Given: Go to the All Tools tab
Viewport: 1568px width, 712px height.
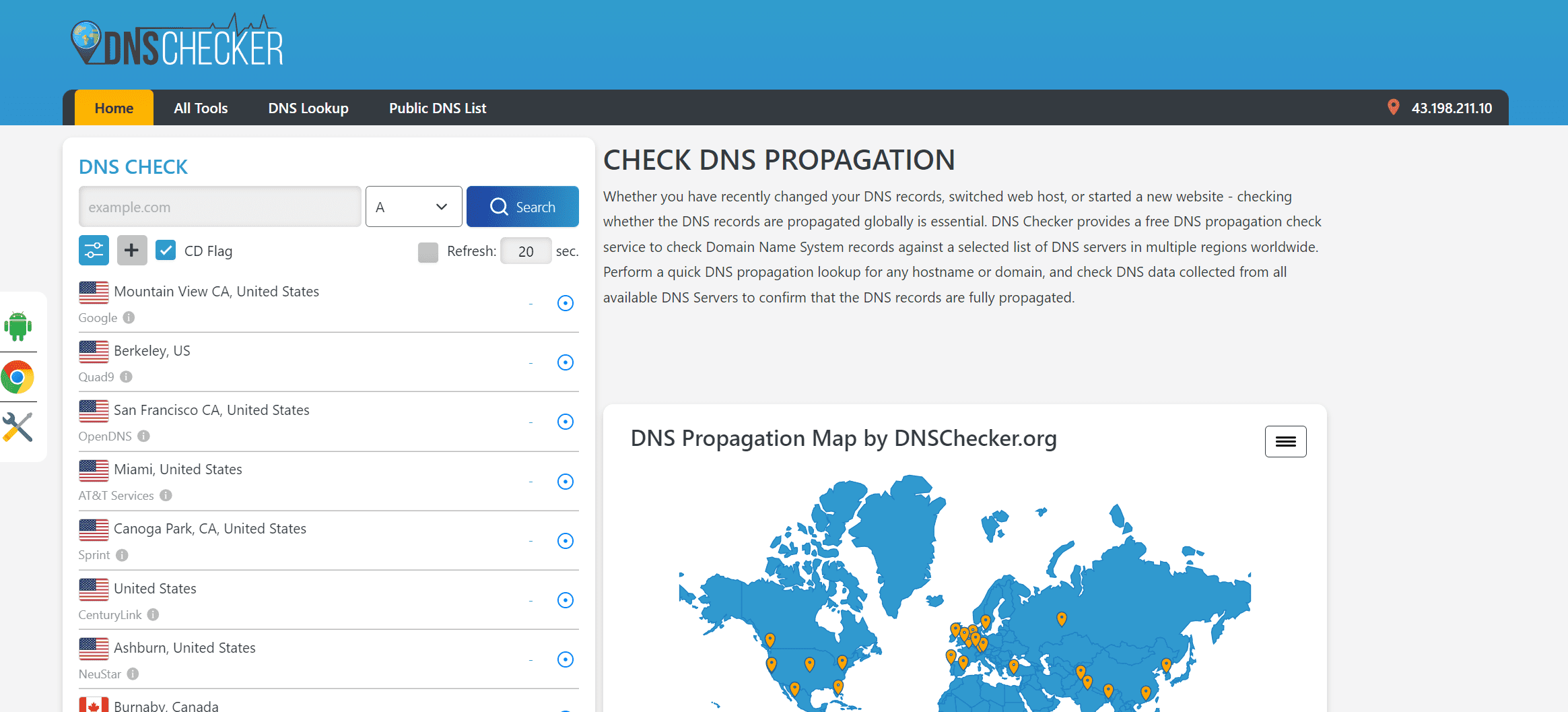Looking at the screenshot, I should coord(201,108).
